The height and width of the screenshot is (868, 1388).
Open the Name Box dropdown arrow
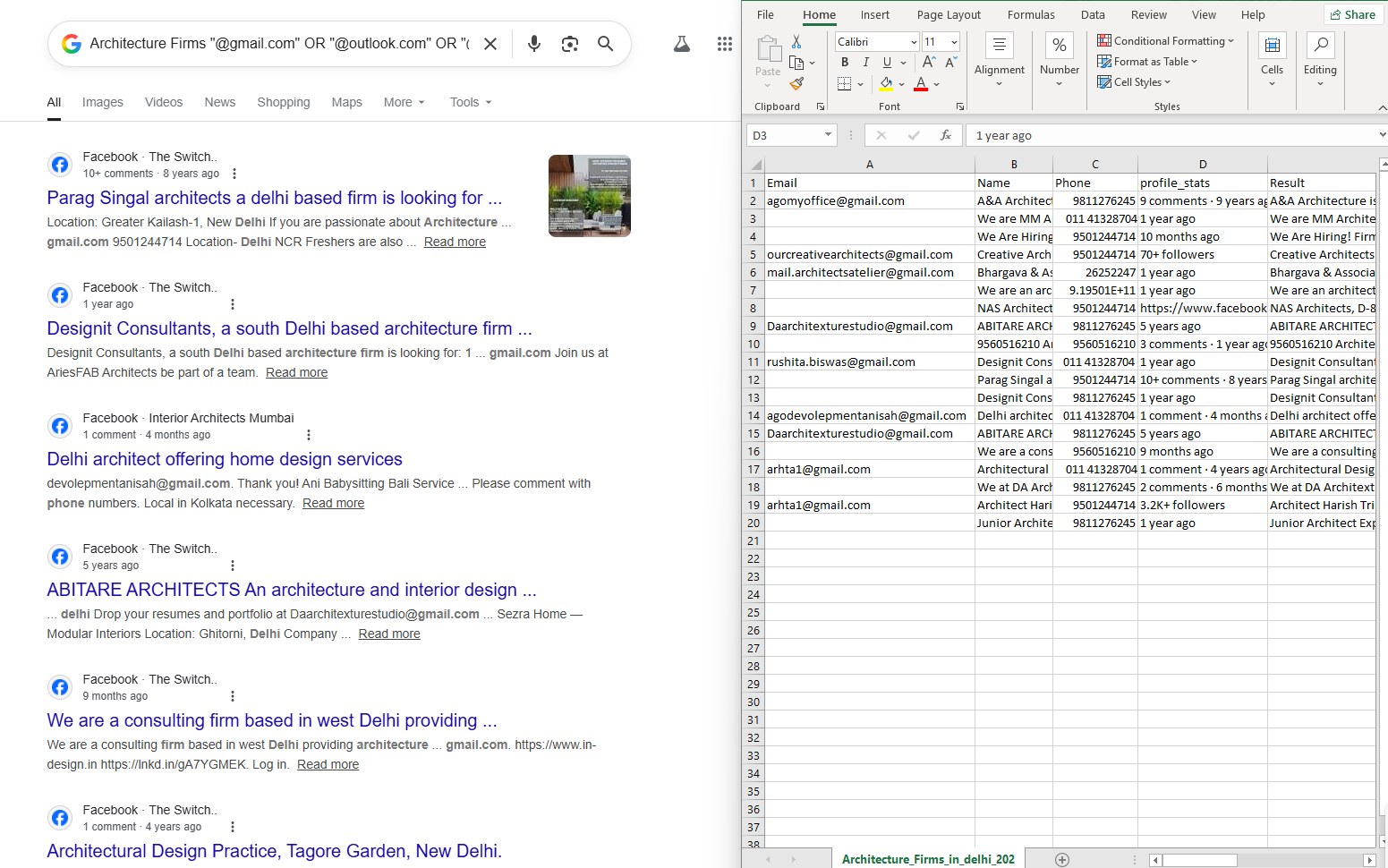pyautogui.click(x=828, y=135)
